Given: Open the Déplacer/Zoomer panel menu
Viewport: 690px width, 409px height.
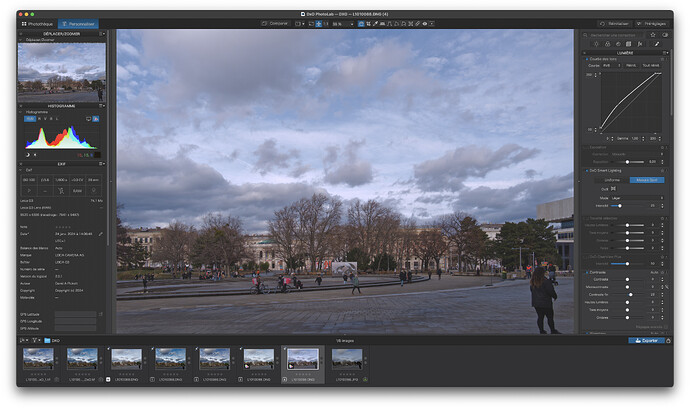Looking at the screenshot, I should click(102, 33).
